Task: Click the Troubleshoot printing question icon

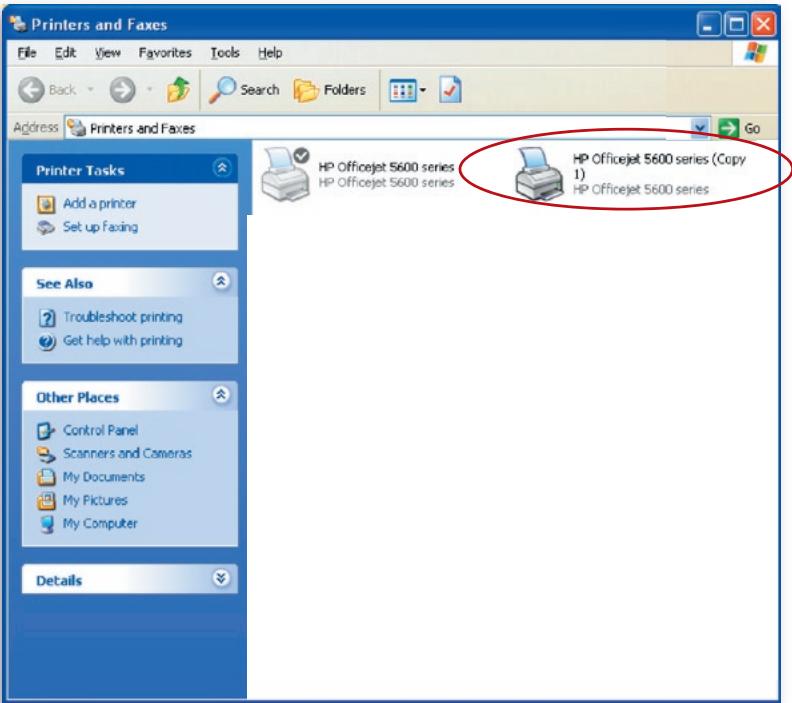Action: (x=47, y=318)
